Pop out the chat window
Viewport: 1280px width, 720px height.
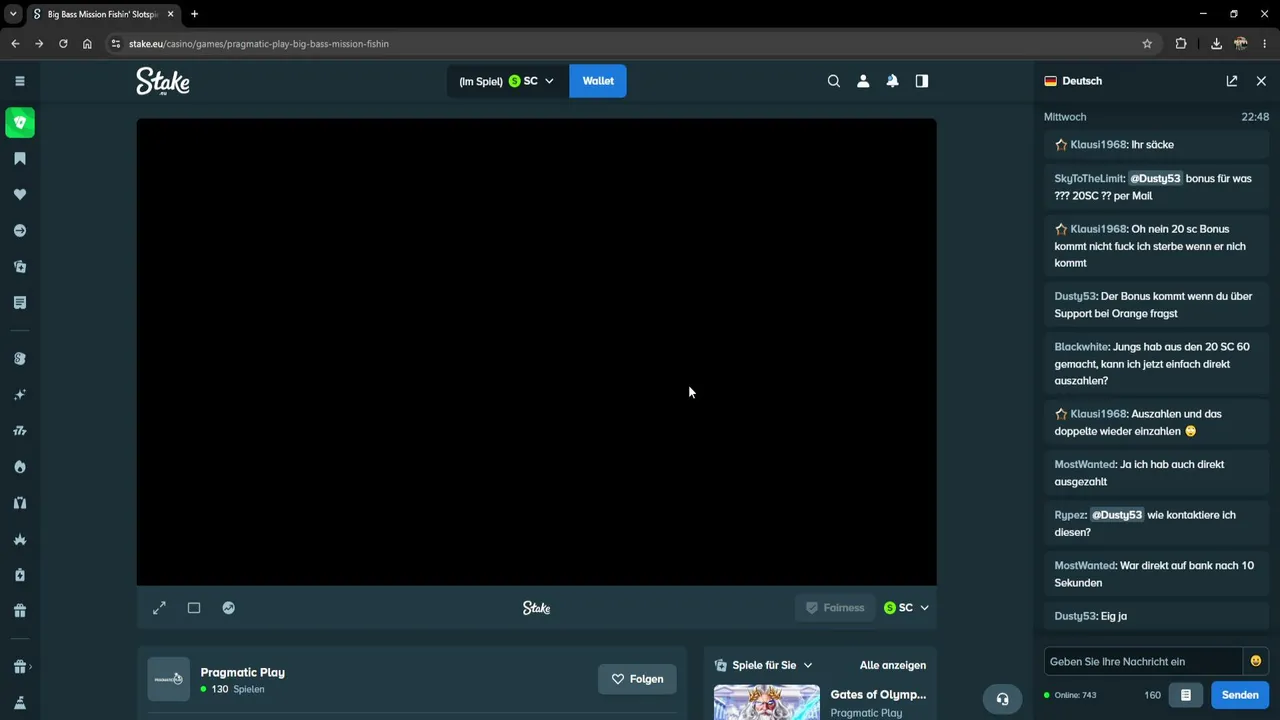1232,81
